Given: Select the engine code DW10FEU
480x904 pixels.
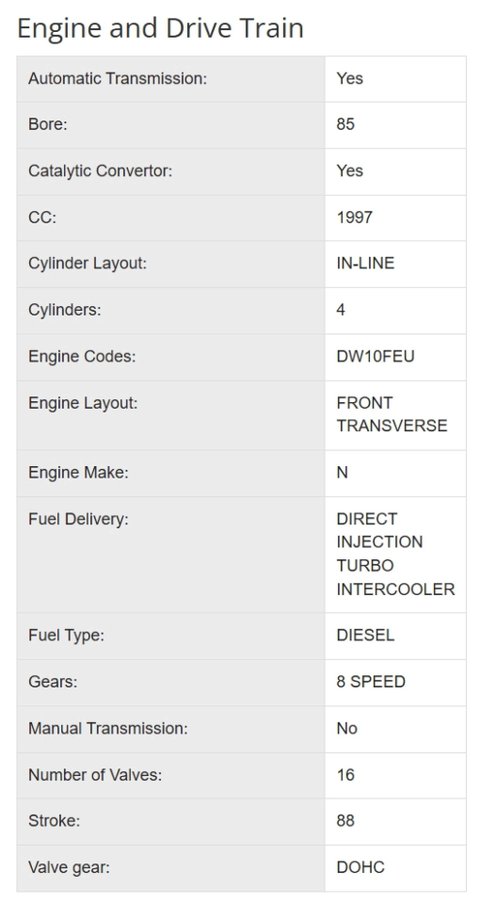Looking at the screenshot, I should coord(375,356).
